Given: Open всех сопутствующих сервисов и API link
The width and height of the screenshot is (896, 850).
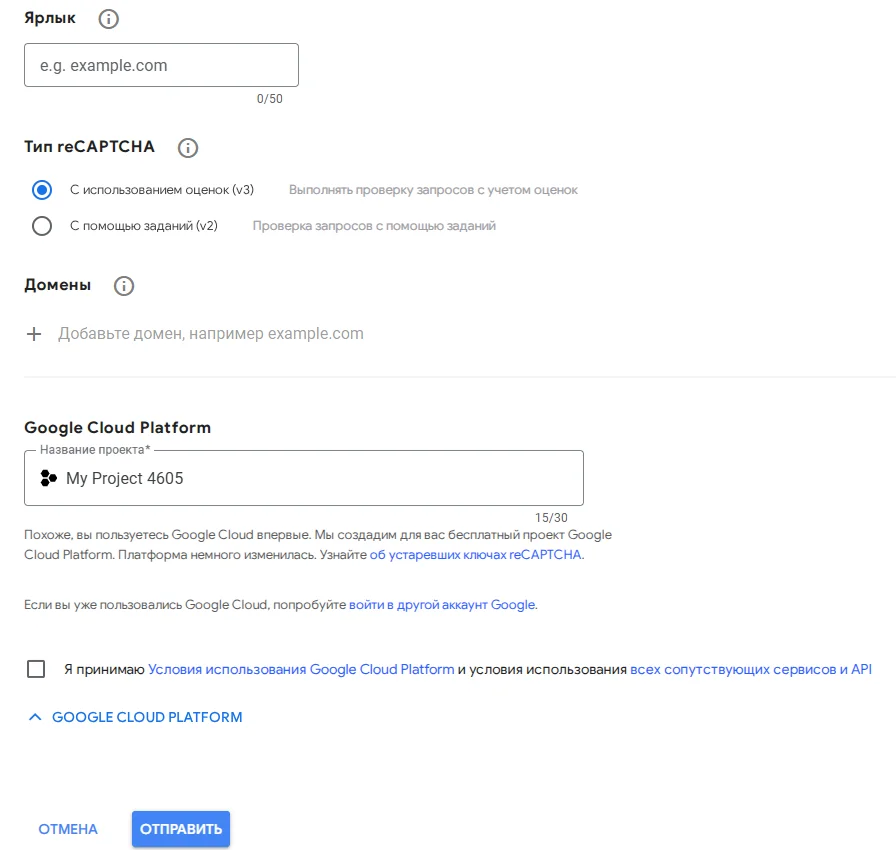Looking at the screenshot, I should (751, 669).
